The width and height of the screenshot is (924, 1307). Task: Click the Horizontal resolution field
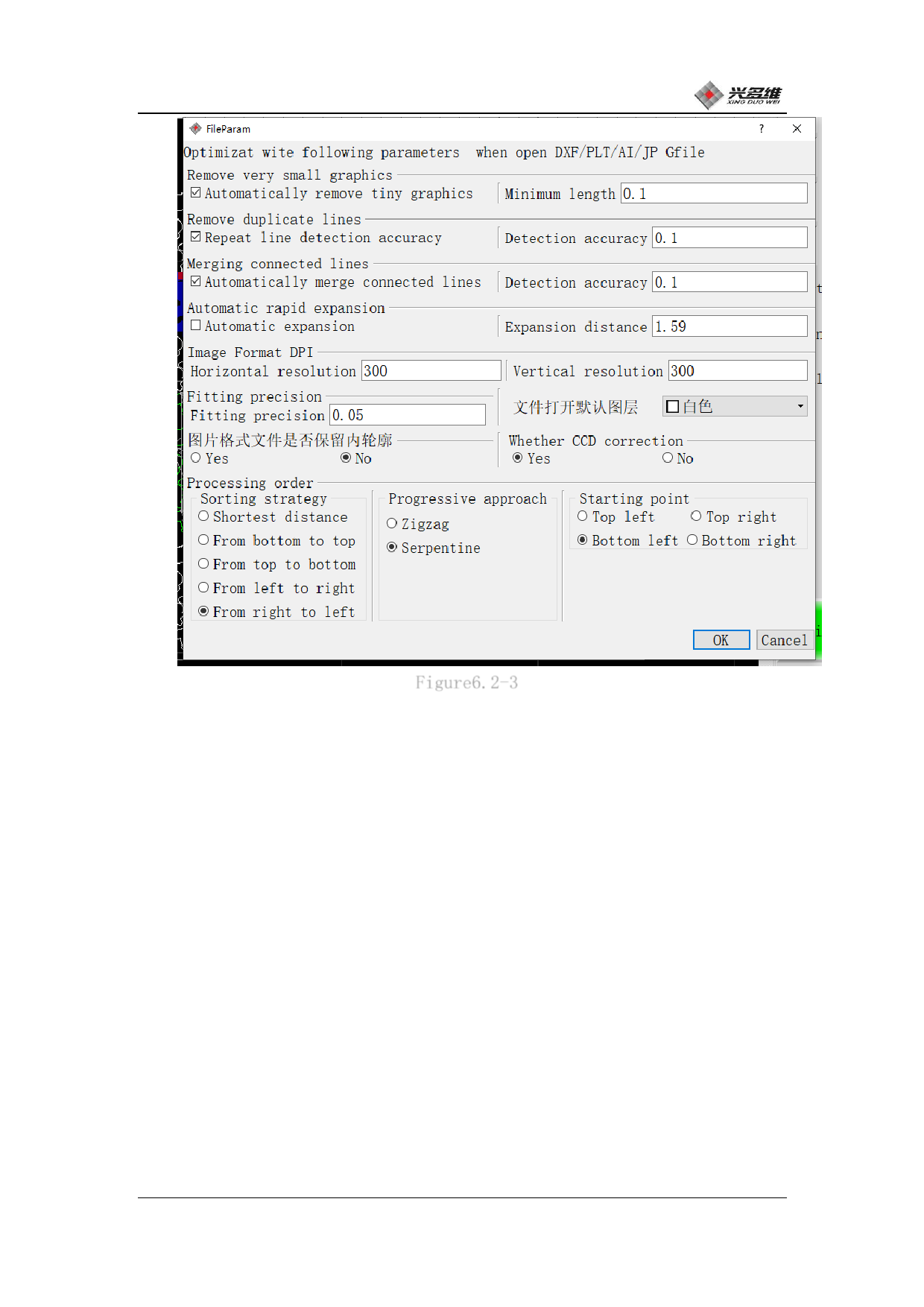(430, 371)
